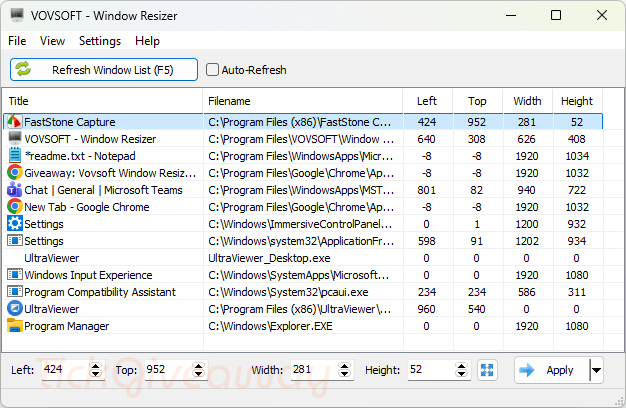Click the Program Manager folder icon
The height and width of the screenshot is (408, 626).
[x=14, y=326]
